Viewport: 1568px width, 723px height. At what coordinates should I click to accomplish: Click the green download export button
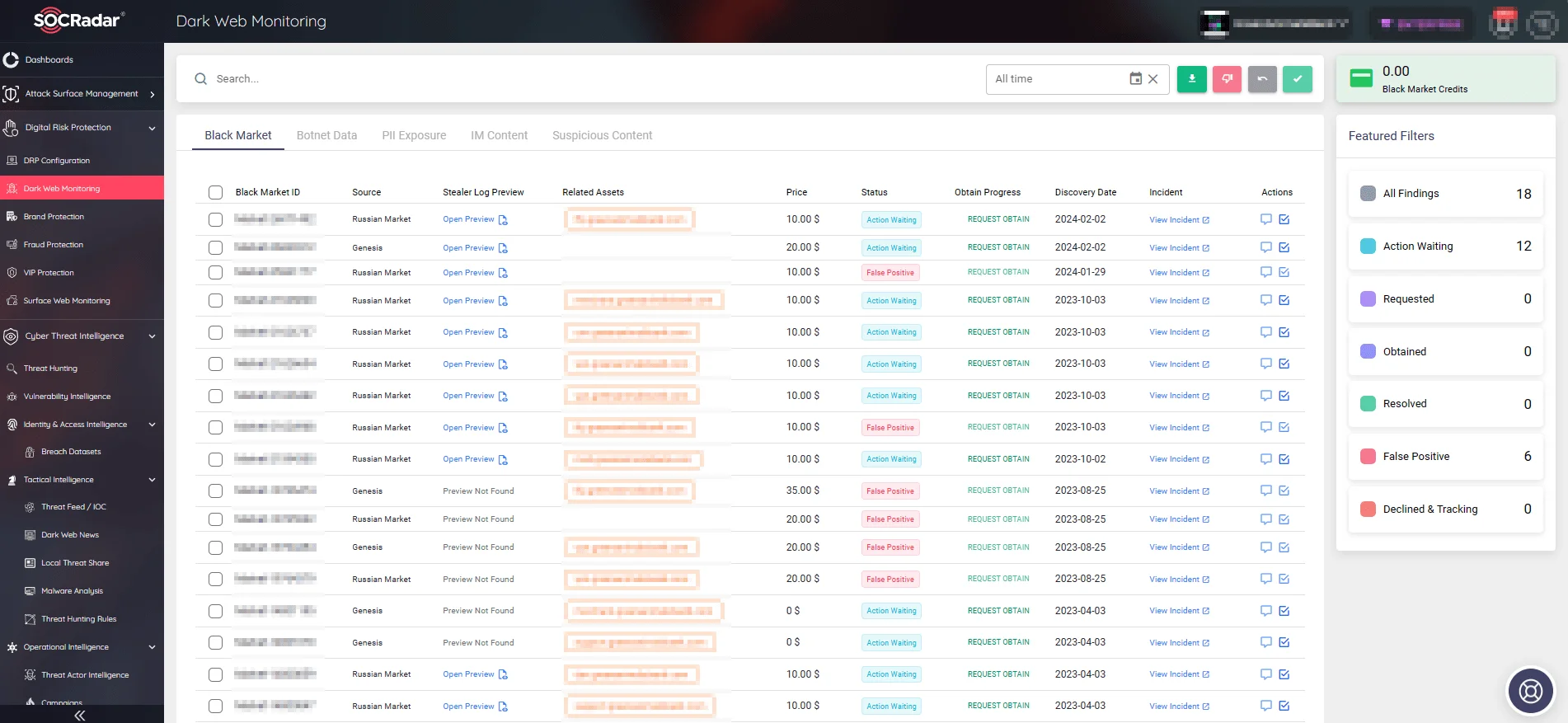1191,79
